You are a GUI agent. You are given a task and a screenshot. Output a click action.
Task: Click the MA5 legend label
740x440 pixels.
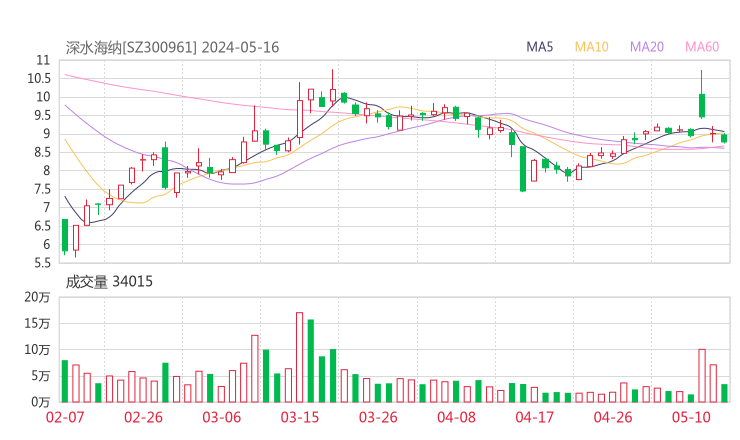[539, 47]
